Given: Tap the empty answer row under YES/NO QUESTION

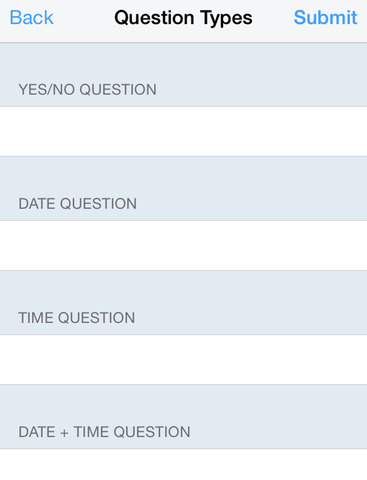Looking at the screenshot, I should coord(183,131).
